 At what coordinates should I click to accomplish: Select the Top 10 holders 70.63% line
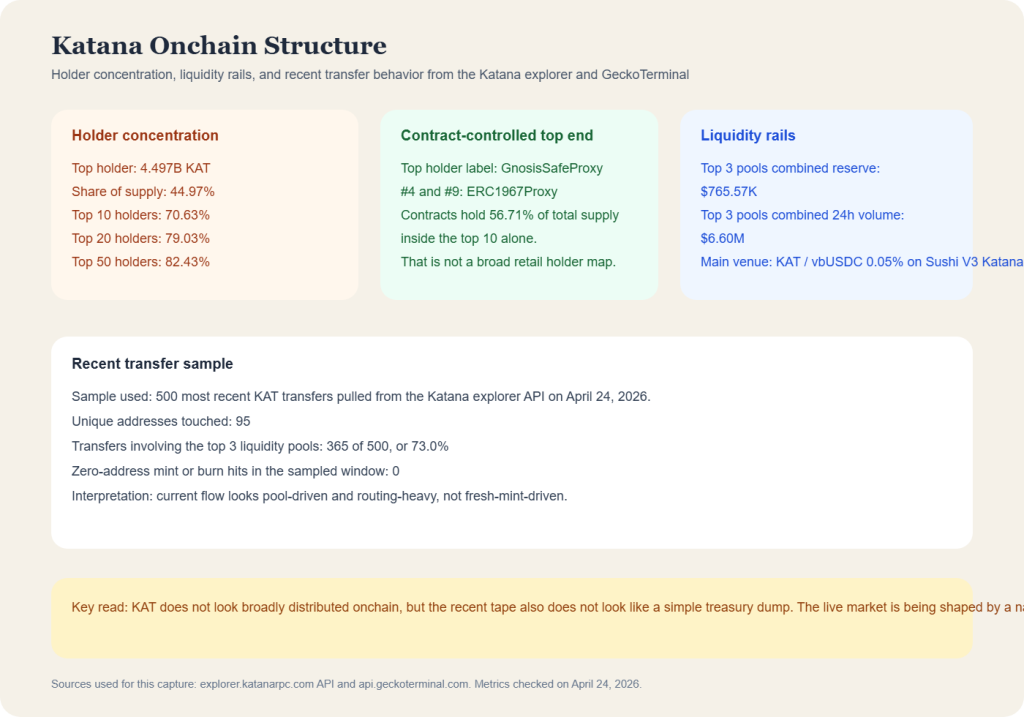[140, 215]
